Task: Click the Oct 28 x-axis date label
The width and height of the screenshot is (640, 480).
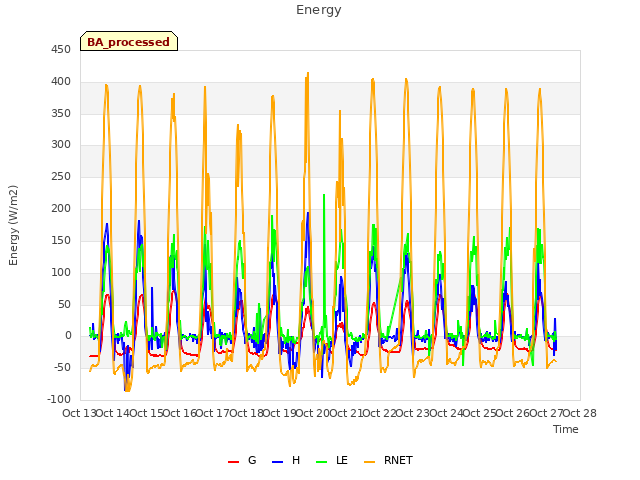Action: pos(579,413)
